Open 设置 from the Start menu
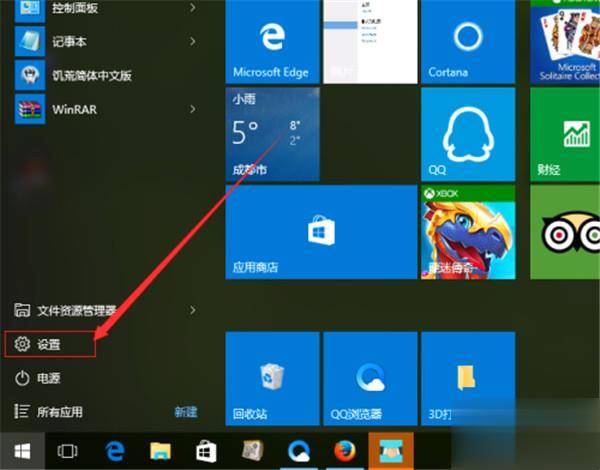 50,344
